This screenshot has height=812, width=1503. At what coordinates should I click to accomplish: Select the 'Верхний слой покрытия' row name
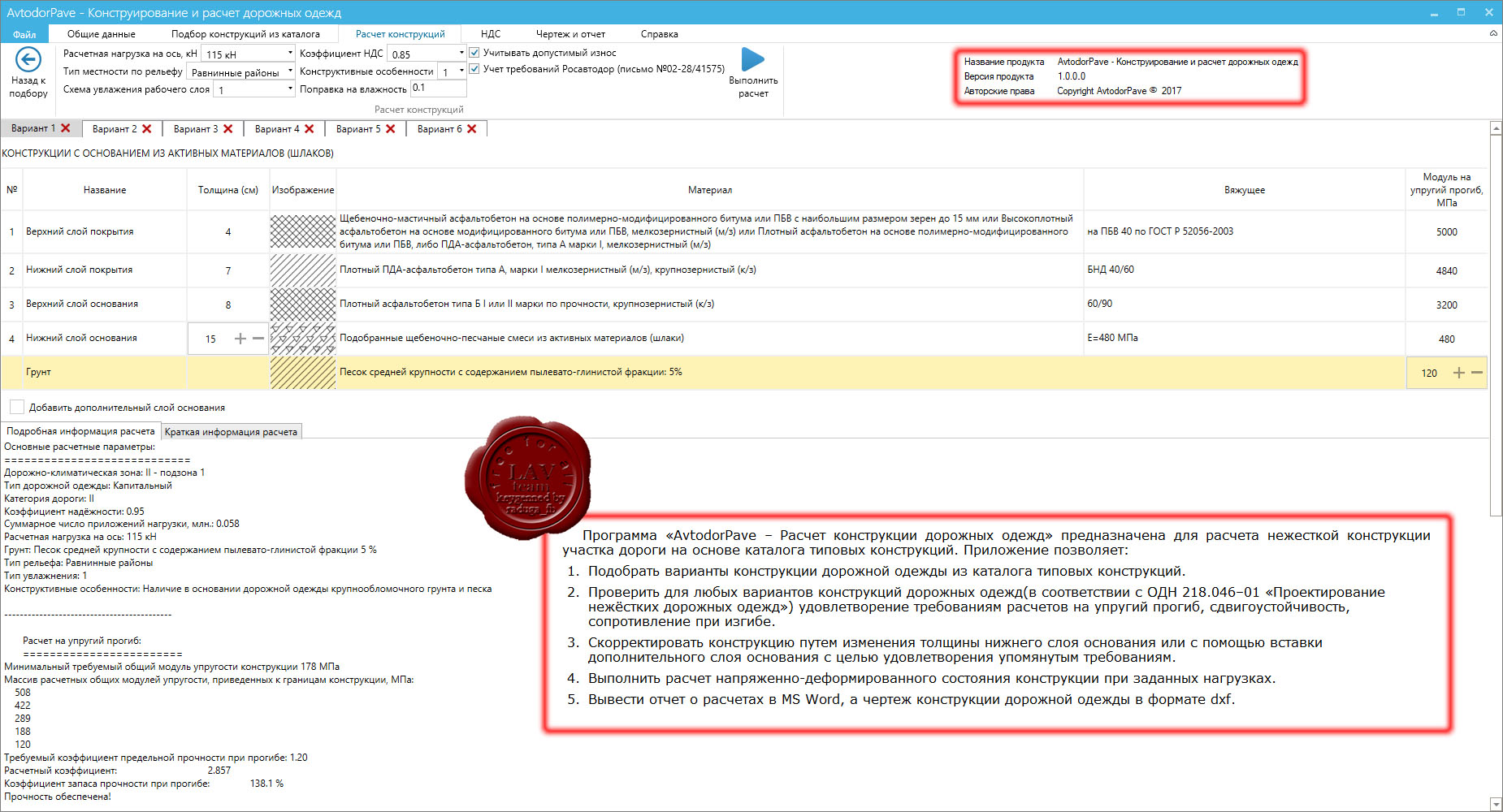(x=80, y=231)
